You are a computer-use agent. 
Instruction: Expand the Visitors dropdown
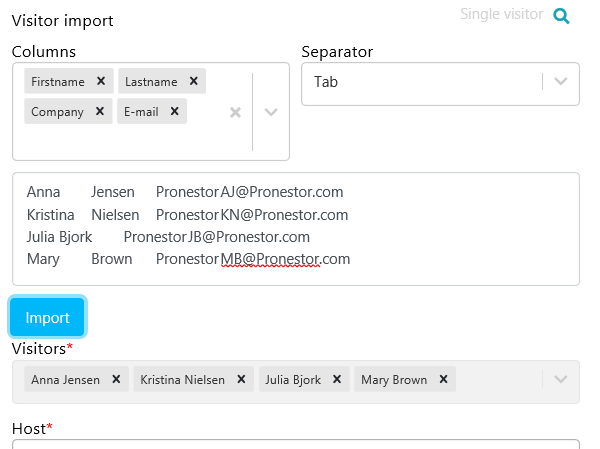coord(560,380)
